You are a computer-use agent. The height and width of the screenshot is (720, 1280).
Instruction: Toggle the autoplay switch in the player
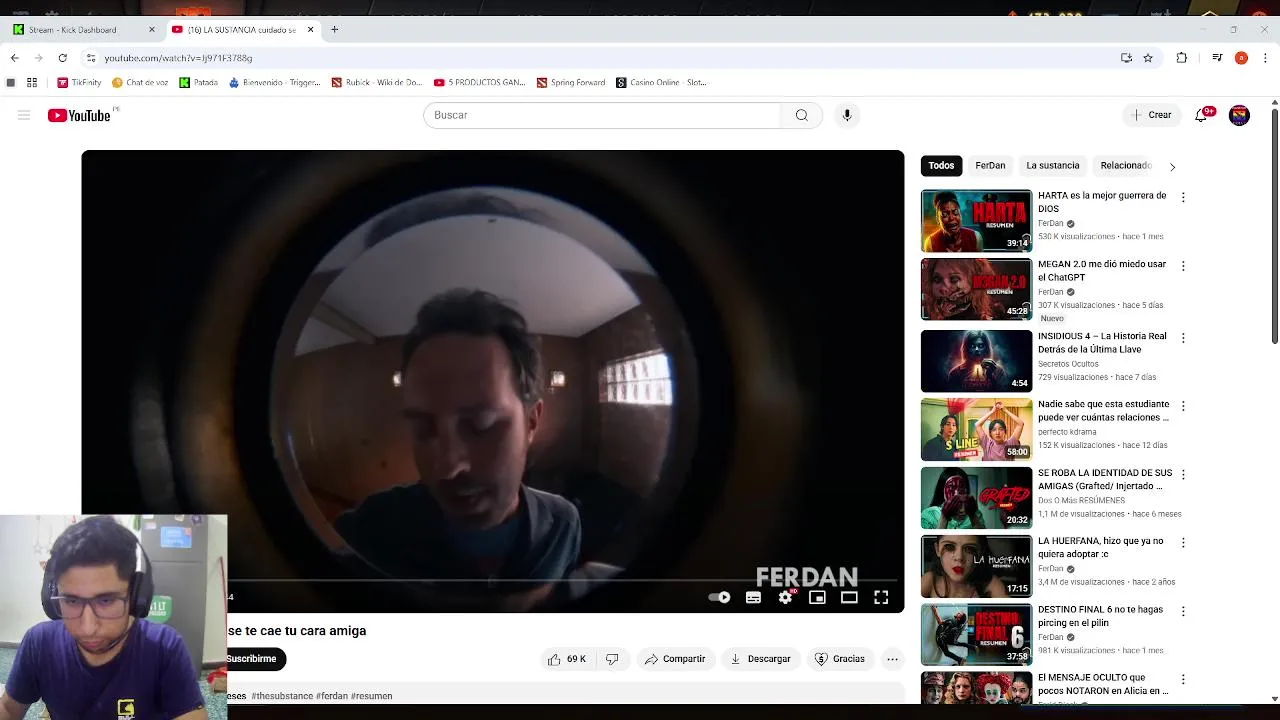click(x=719, y=597)
